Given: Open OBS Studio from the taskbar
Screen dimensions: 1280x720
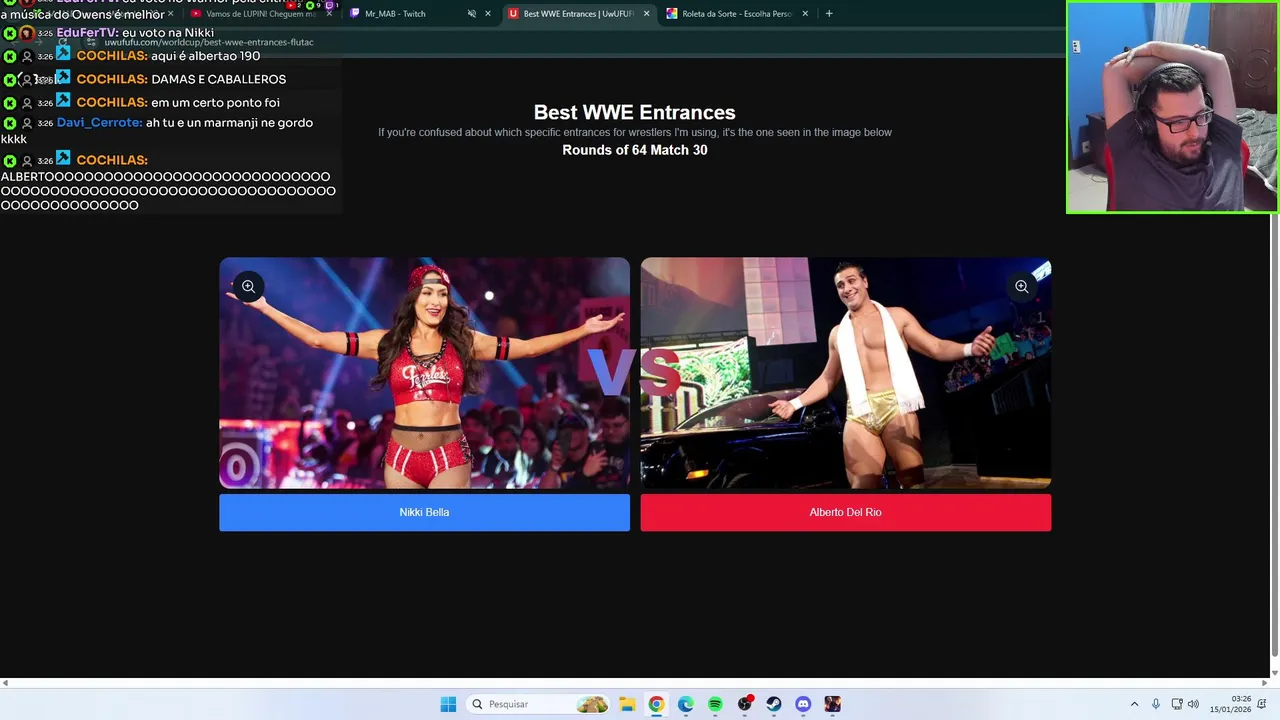Looking at the screenshot, I should [744, 704].
